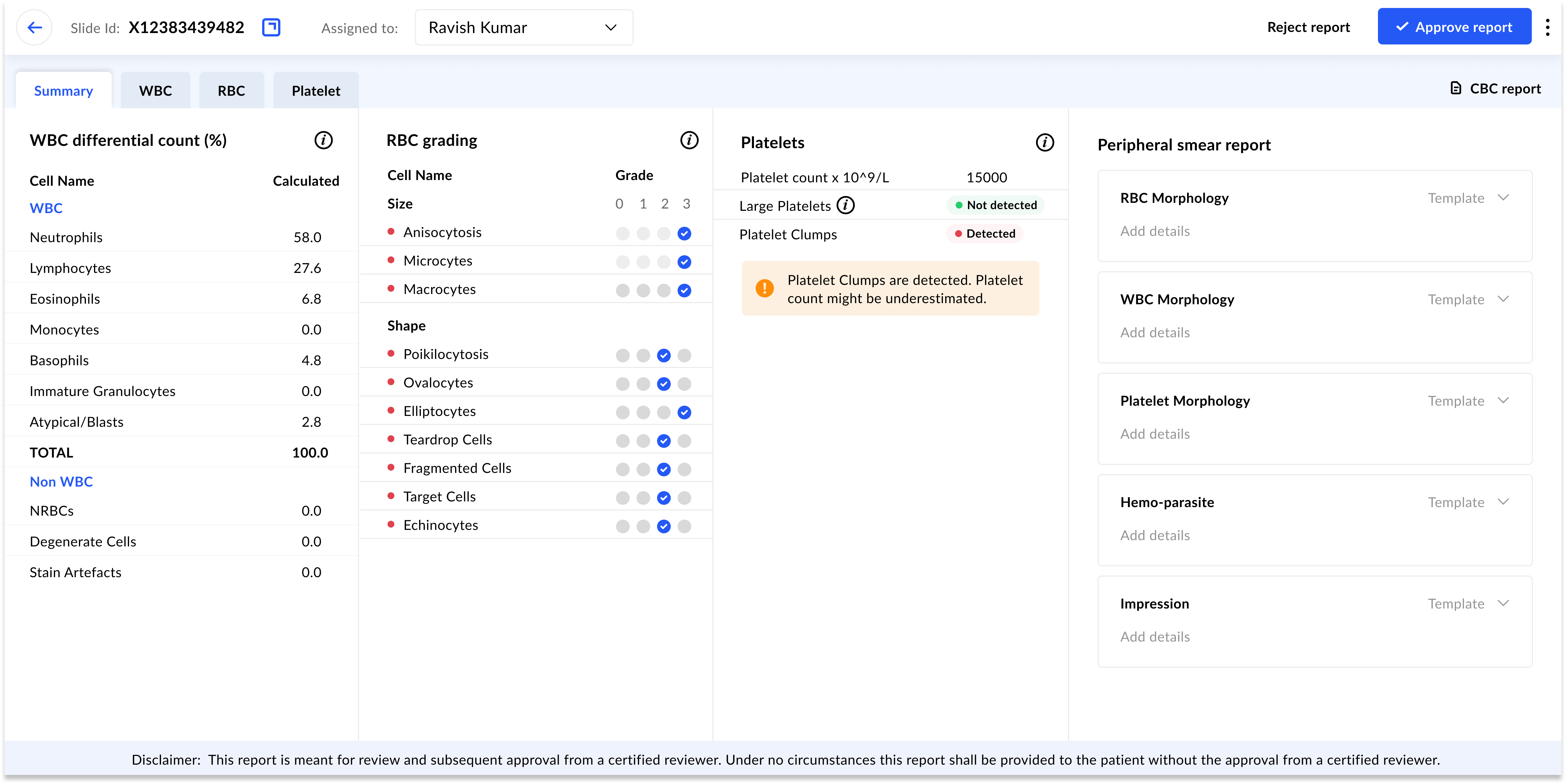Set Elliptocytes grade to 2
The height and width of the screenshot is (784, 1566).
(664, 413)
